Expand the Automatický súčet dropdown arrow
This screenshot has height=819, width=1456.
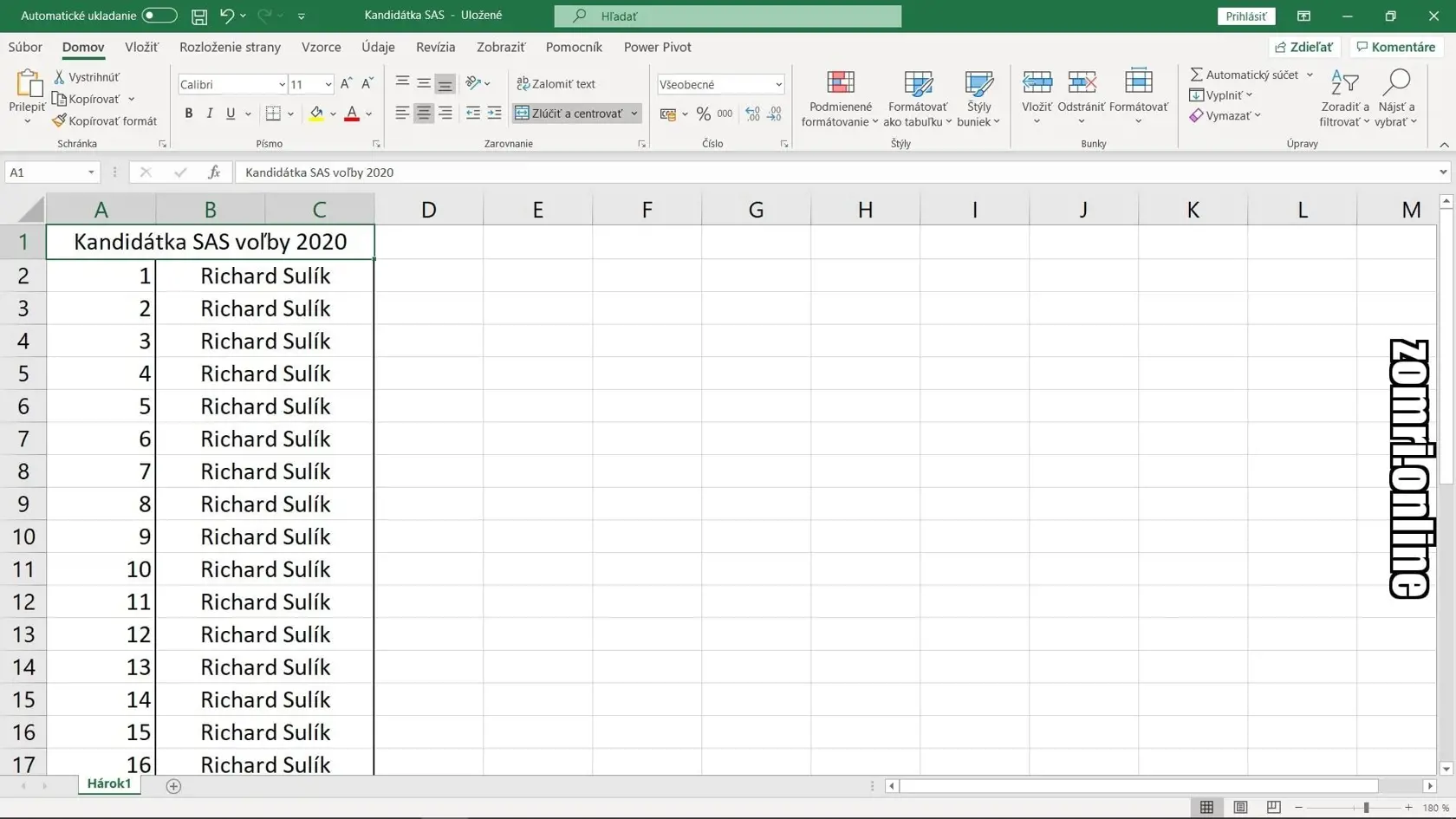(x=1310, y=75)
